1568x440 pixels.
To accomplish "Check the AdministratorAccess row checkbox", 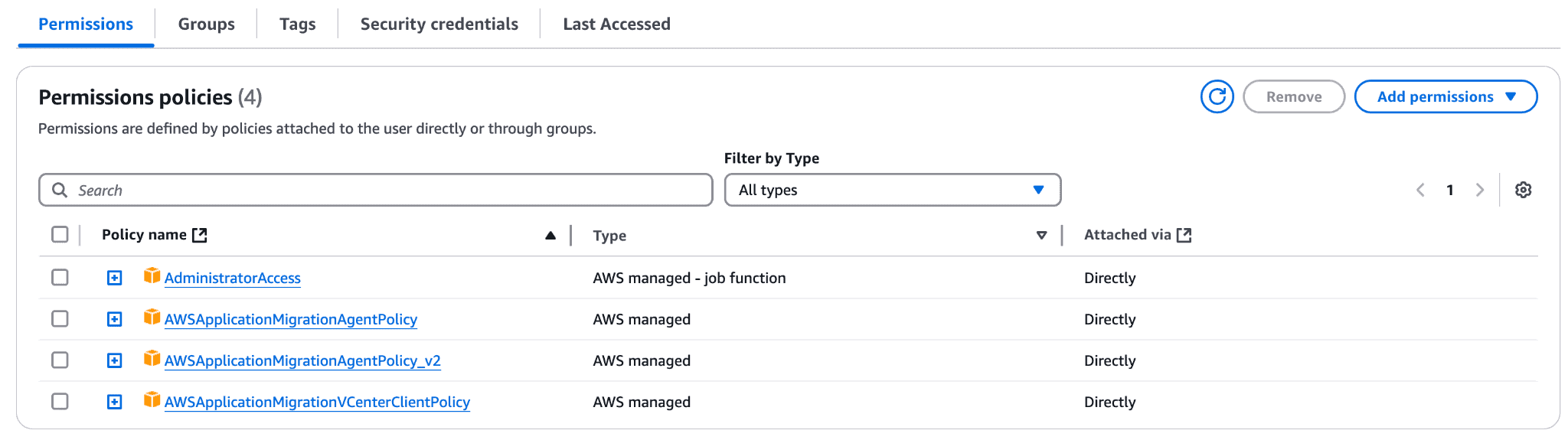I will [x=60, y=277].
